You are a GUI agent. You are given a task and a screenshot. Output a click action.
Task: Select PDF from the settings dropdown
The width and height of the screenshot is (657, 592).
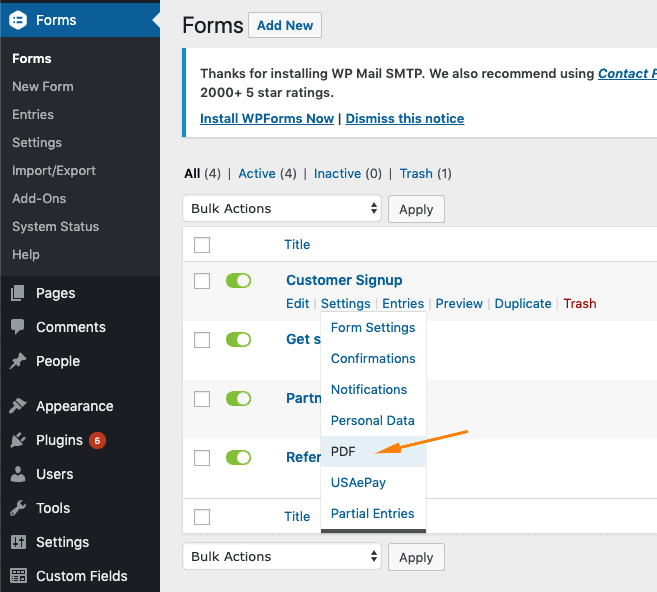(373, 452)
